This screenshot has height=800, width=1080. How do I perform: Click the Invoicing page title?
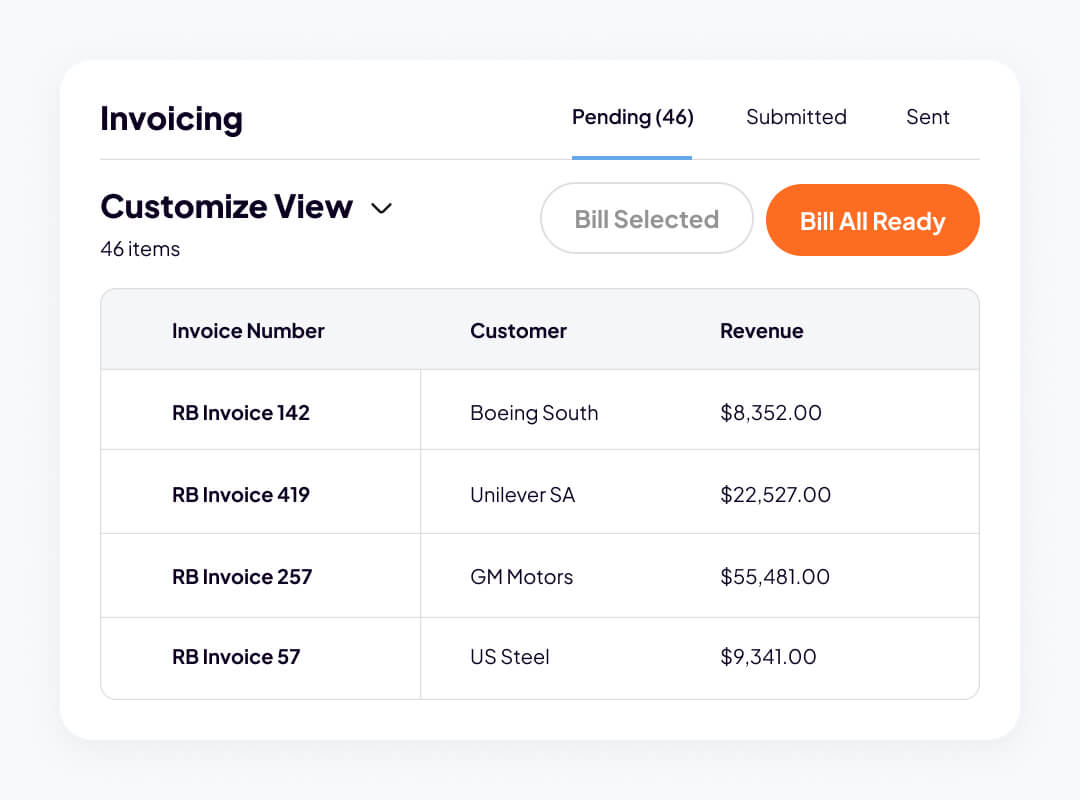pyautogui.click(x=172, y=119)
